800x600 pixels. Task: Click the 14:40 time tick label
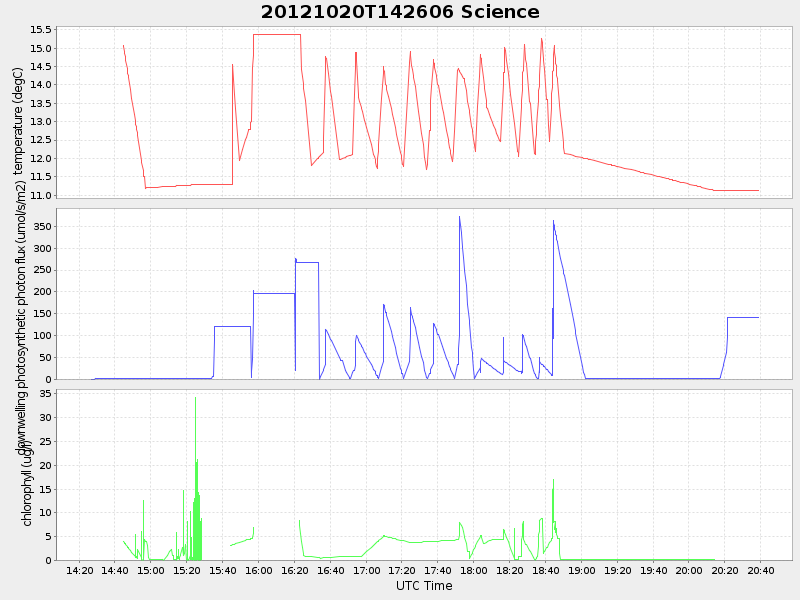point(115,570)
